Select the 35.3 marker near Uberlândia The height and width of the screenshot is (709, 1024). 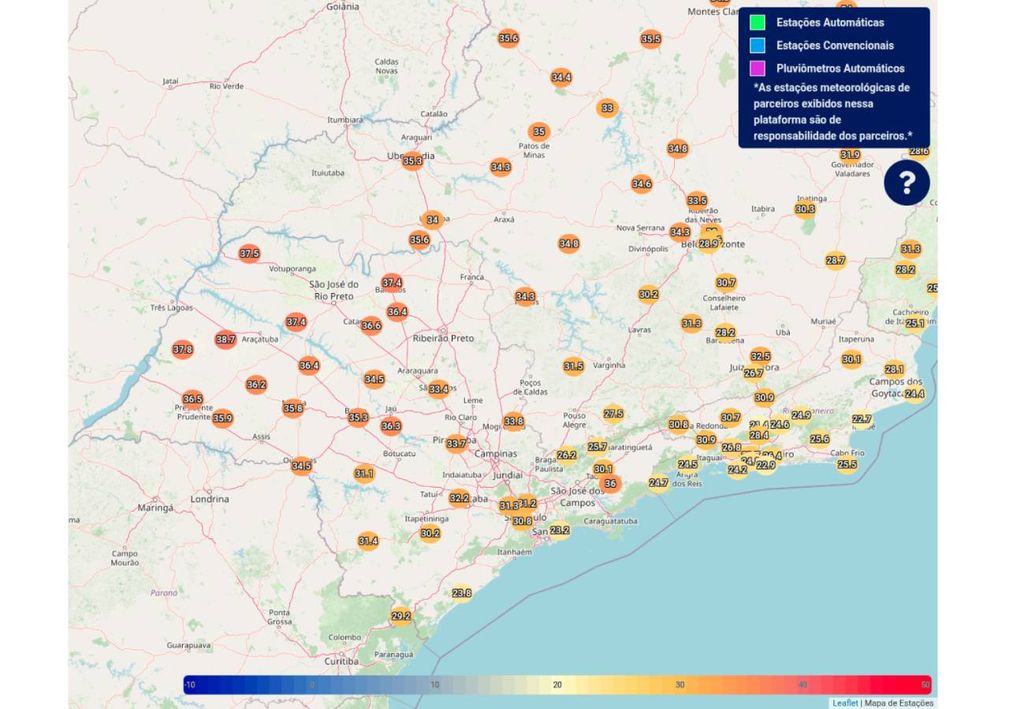412,159
